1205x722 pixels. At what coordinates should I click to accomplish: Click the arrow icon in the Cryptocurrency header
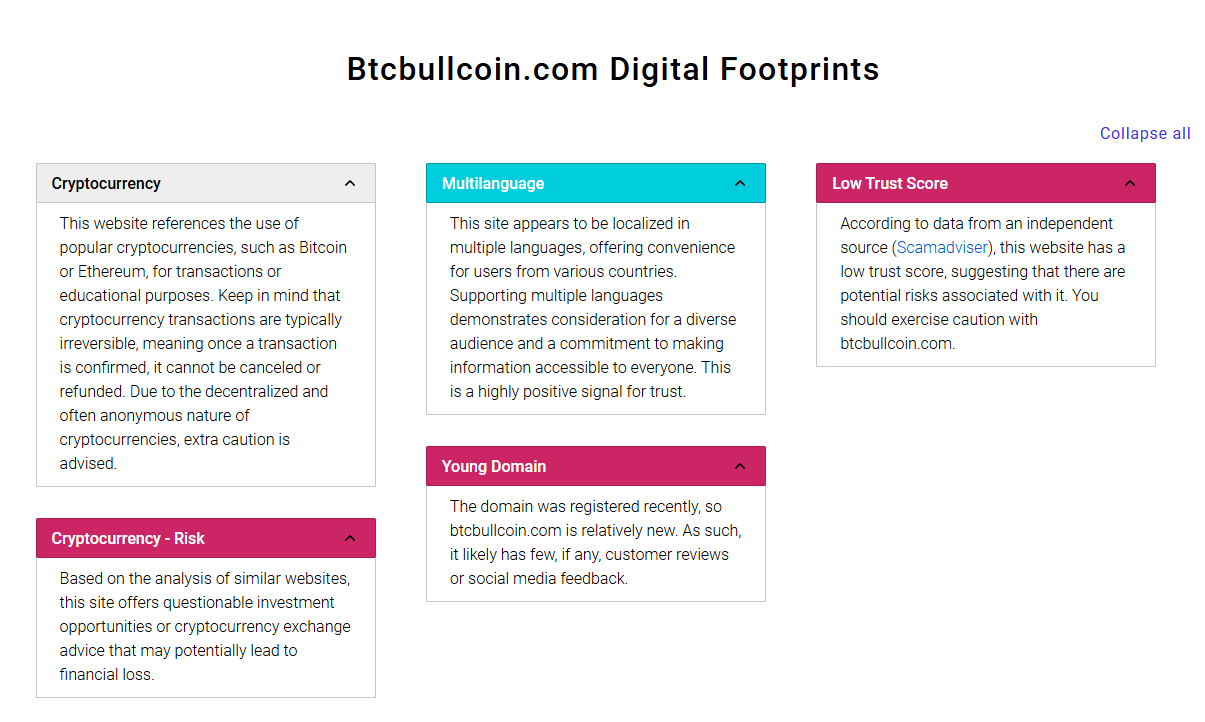[350, 183]
